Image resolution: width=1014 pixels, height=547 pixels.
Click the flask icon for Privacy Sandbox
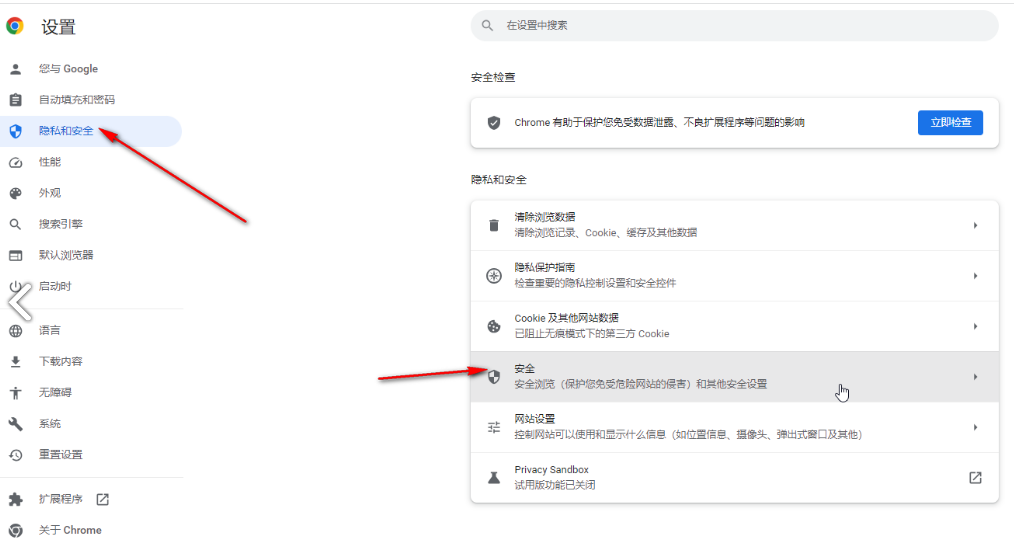[494, 478]
